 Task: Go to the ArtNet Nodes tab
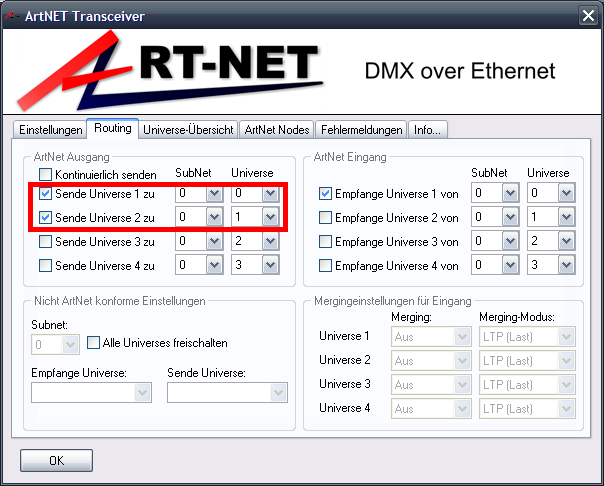277,130
